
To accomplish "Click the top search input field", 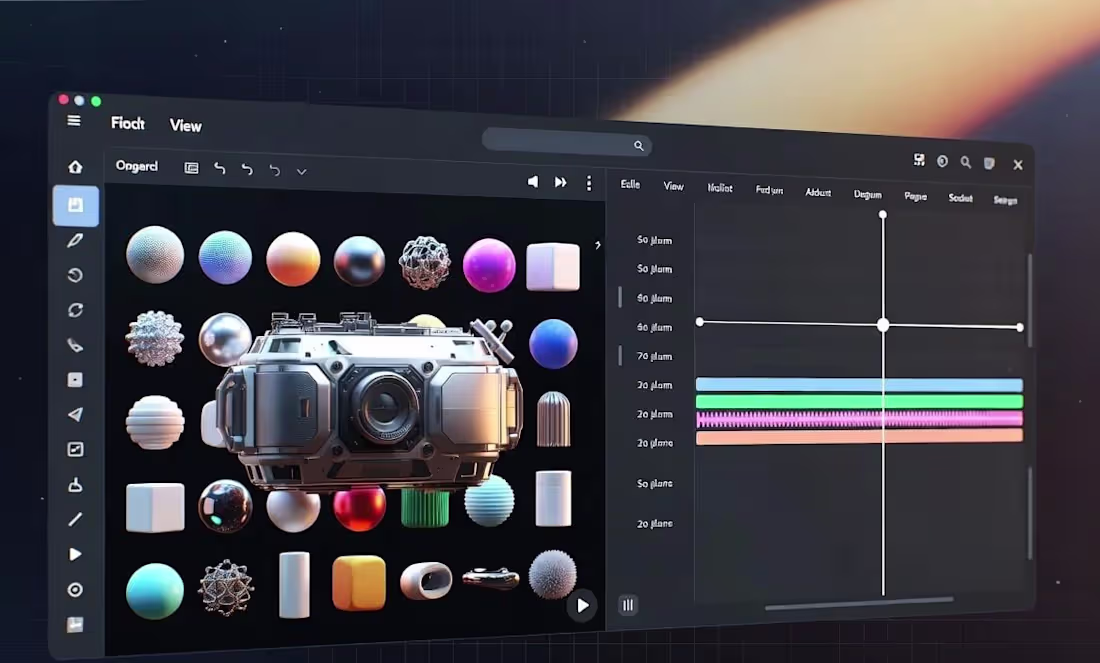I will point(566,142).
